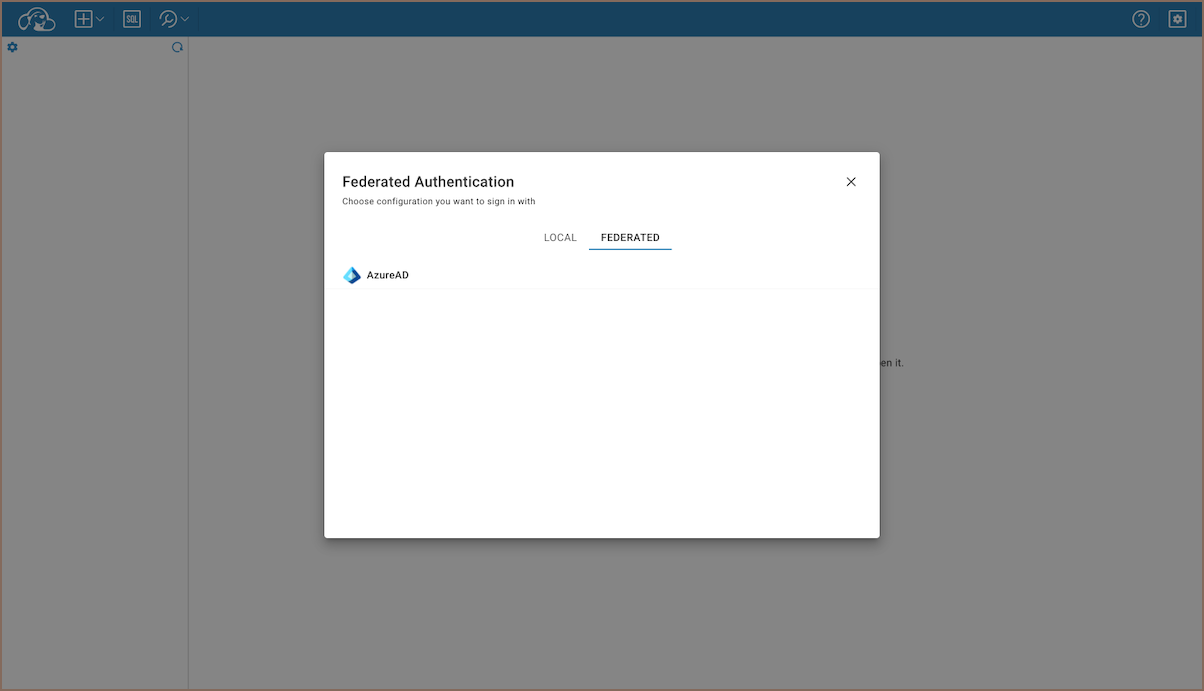Switch to the LOCAL tab
The height and width of the screenshot is (691, 1204).
[x=560, y=238]
